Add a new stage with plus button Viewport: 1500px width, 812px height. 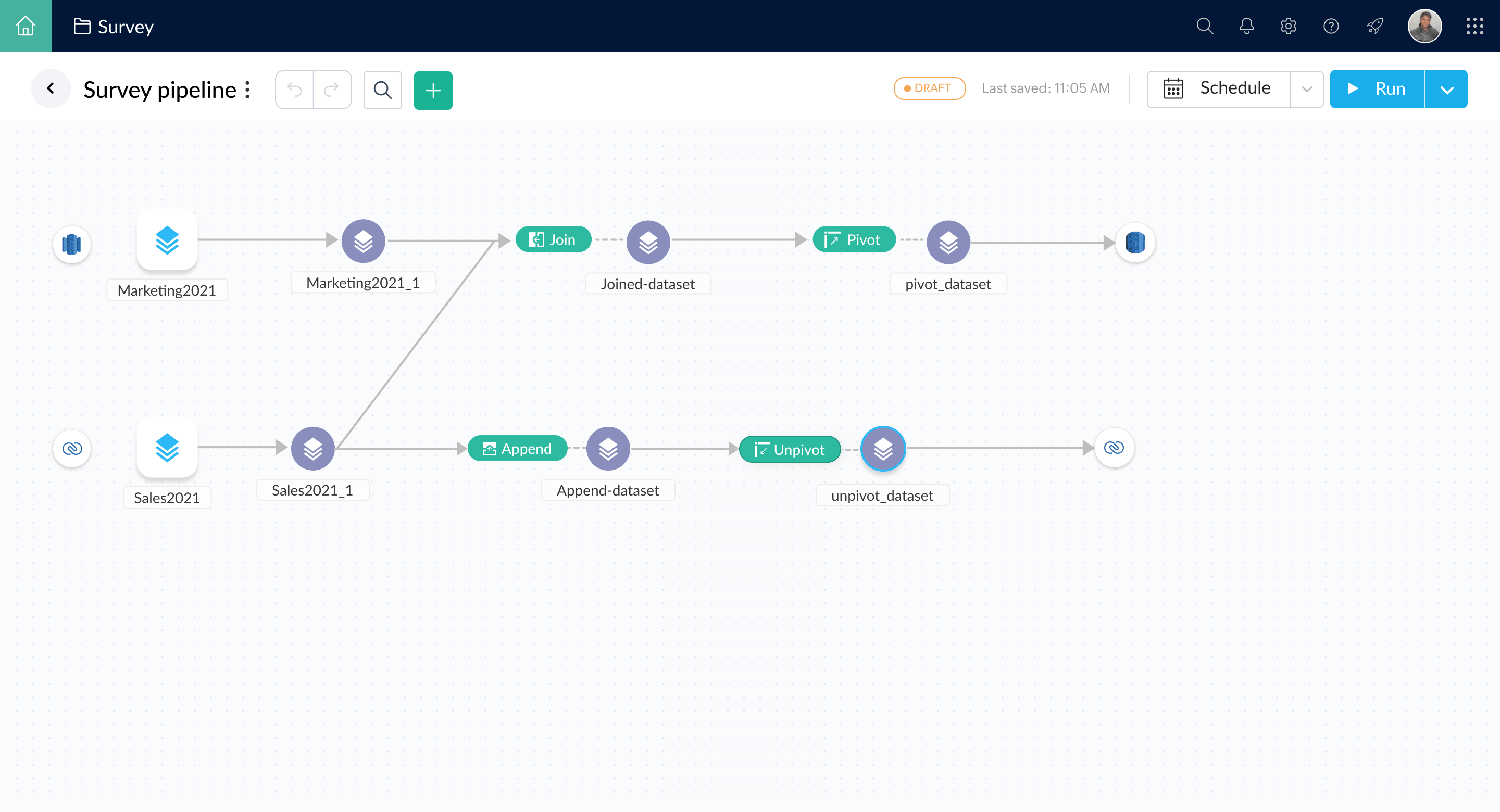coord(433,90)
